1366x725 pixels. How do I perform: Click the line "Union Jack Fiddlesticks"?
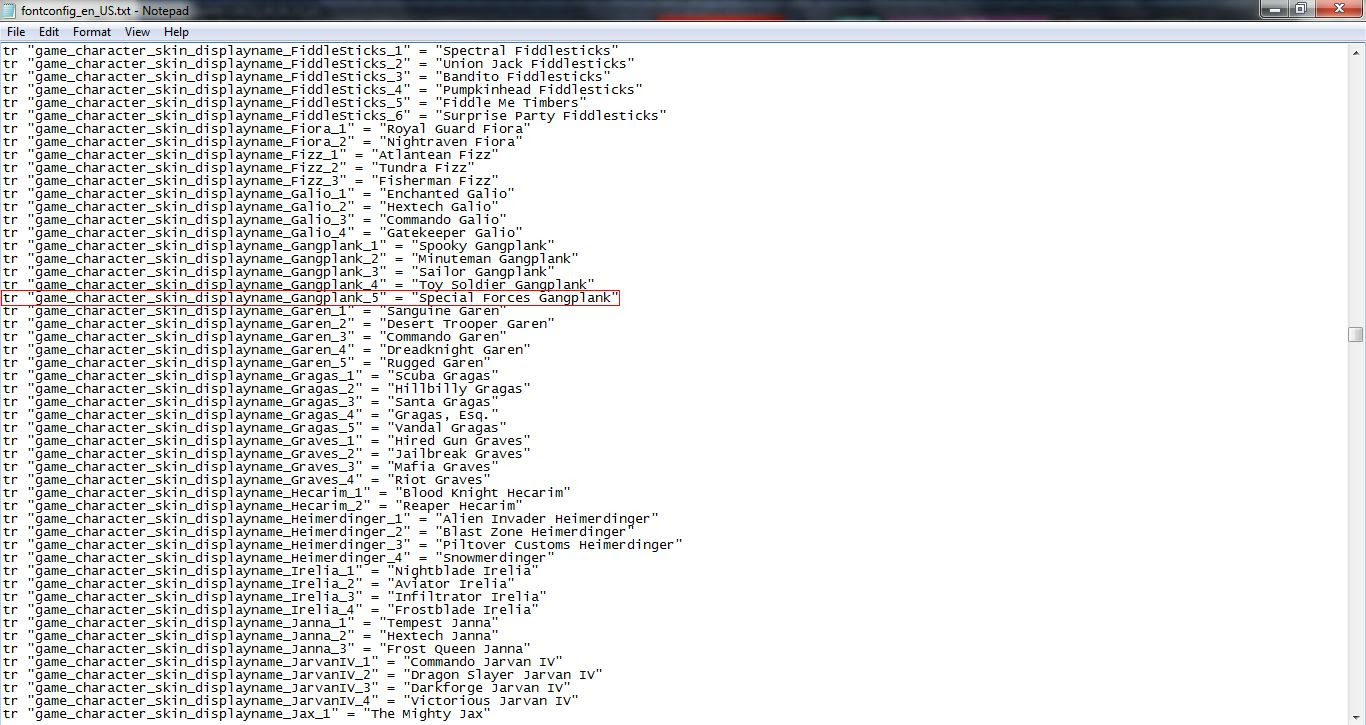[319, 63]
